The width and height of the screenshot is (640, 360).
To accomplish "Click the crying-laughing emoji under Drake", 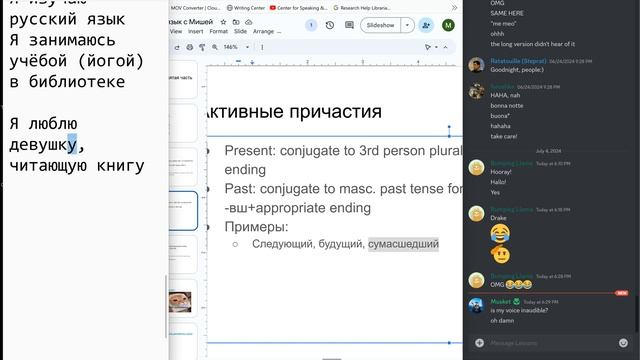I will pyautogui.click(x=500, y=233).
